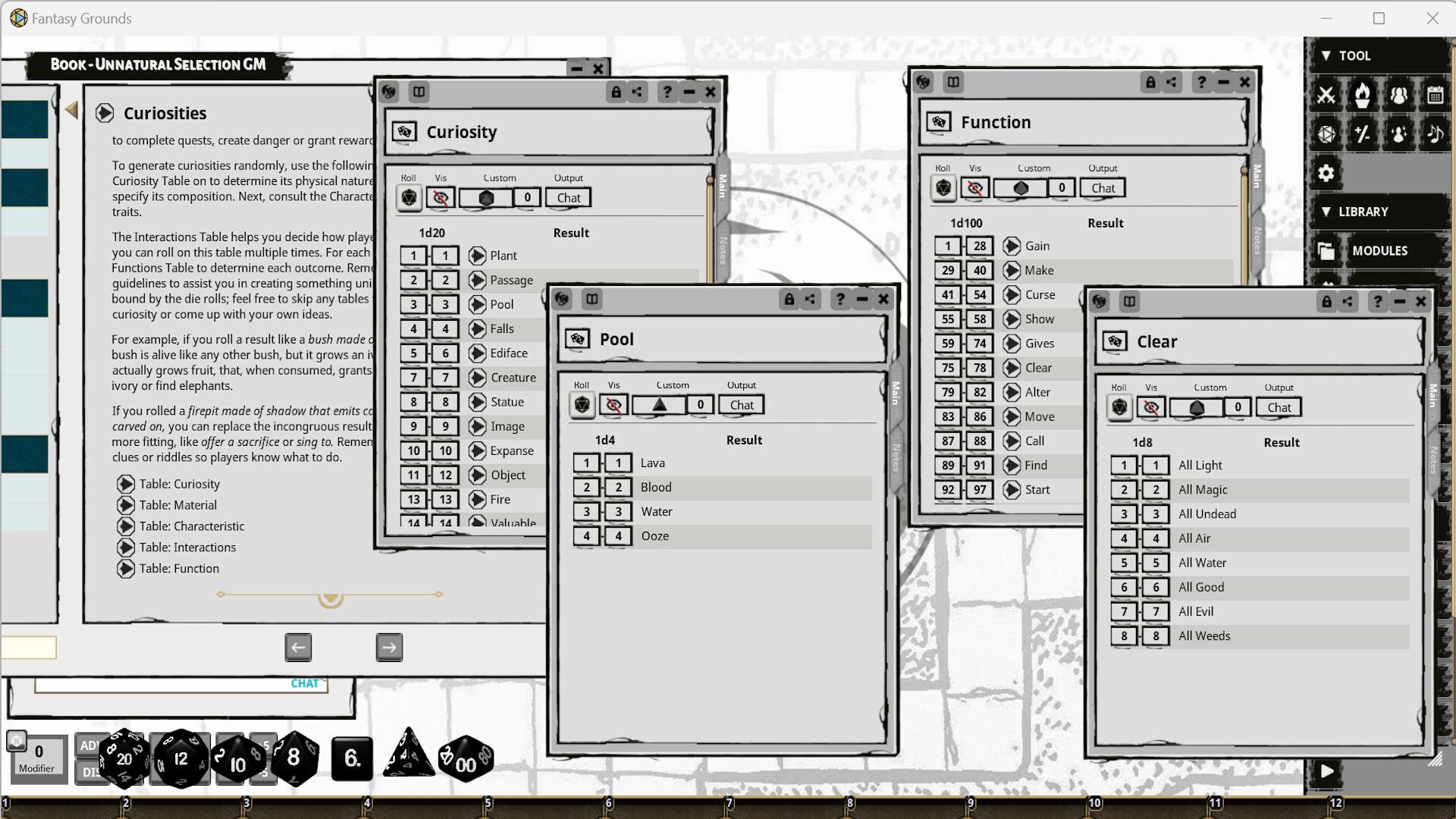Toggle Vis eye on the Curiosity table

440,197
